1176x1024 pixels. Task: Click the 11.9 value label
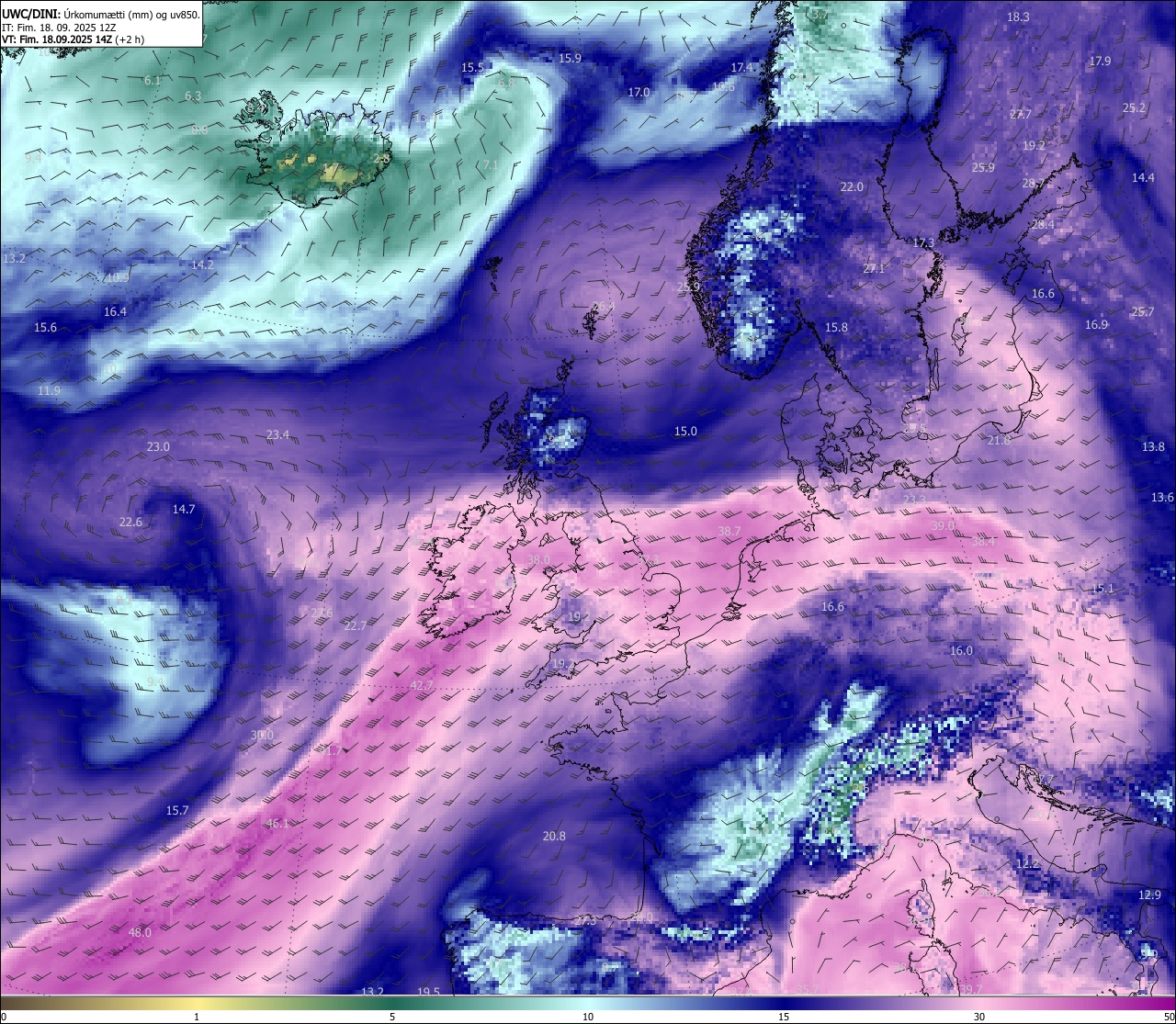coord(49,390)
